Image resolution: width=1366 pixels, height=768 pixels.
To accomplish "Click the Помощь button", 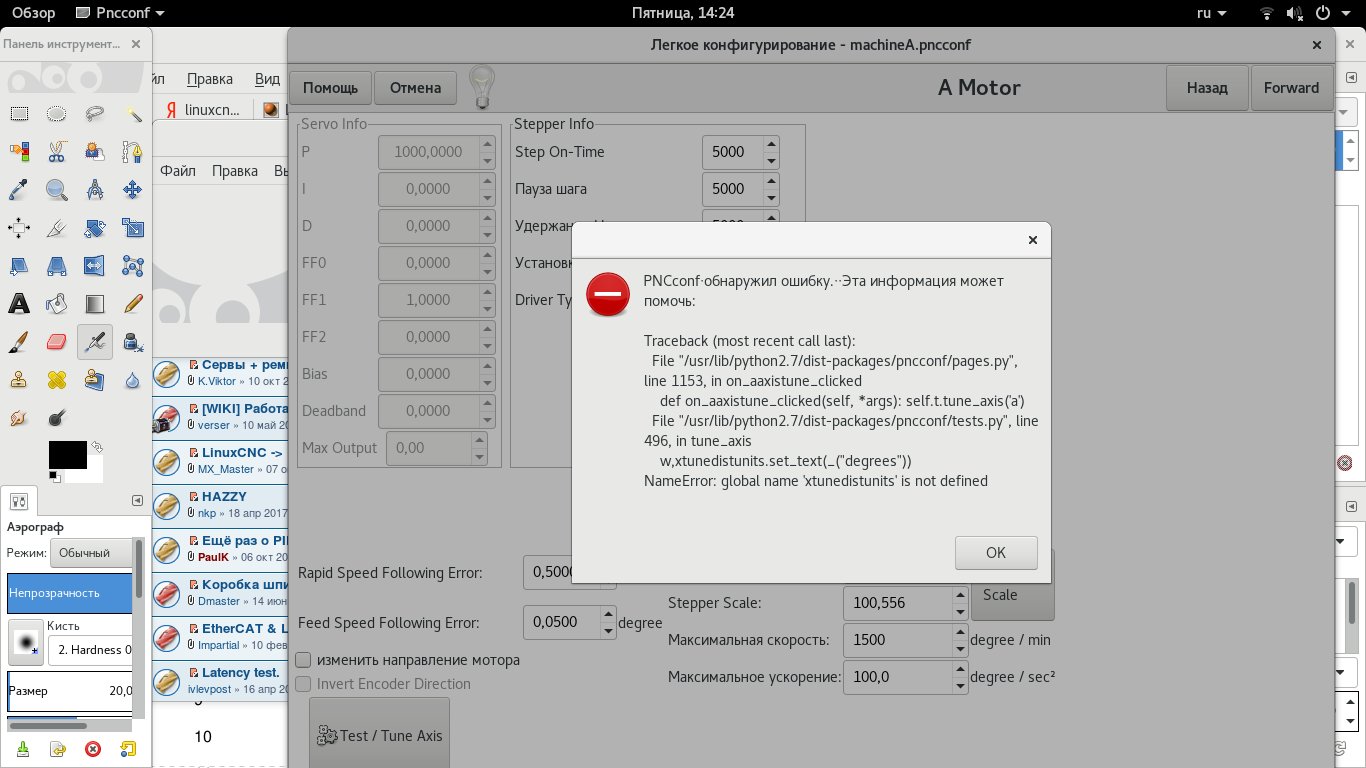I will click(x=330, y=87).
